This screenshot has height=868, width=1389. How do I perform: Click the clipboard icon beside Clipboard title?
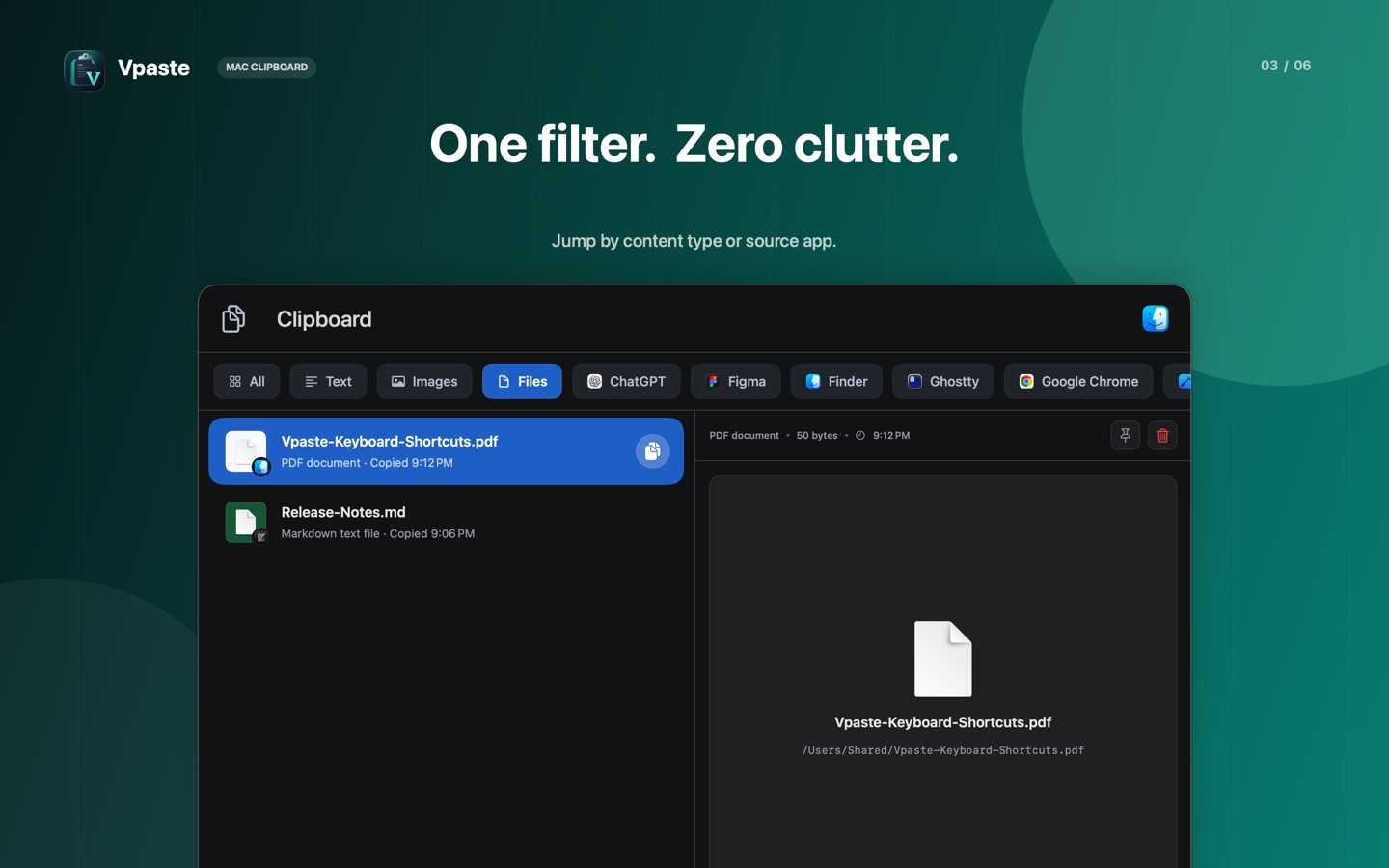click(233, 318)
